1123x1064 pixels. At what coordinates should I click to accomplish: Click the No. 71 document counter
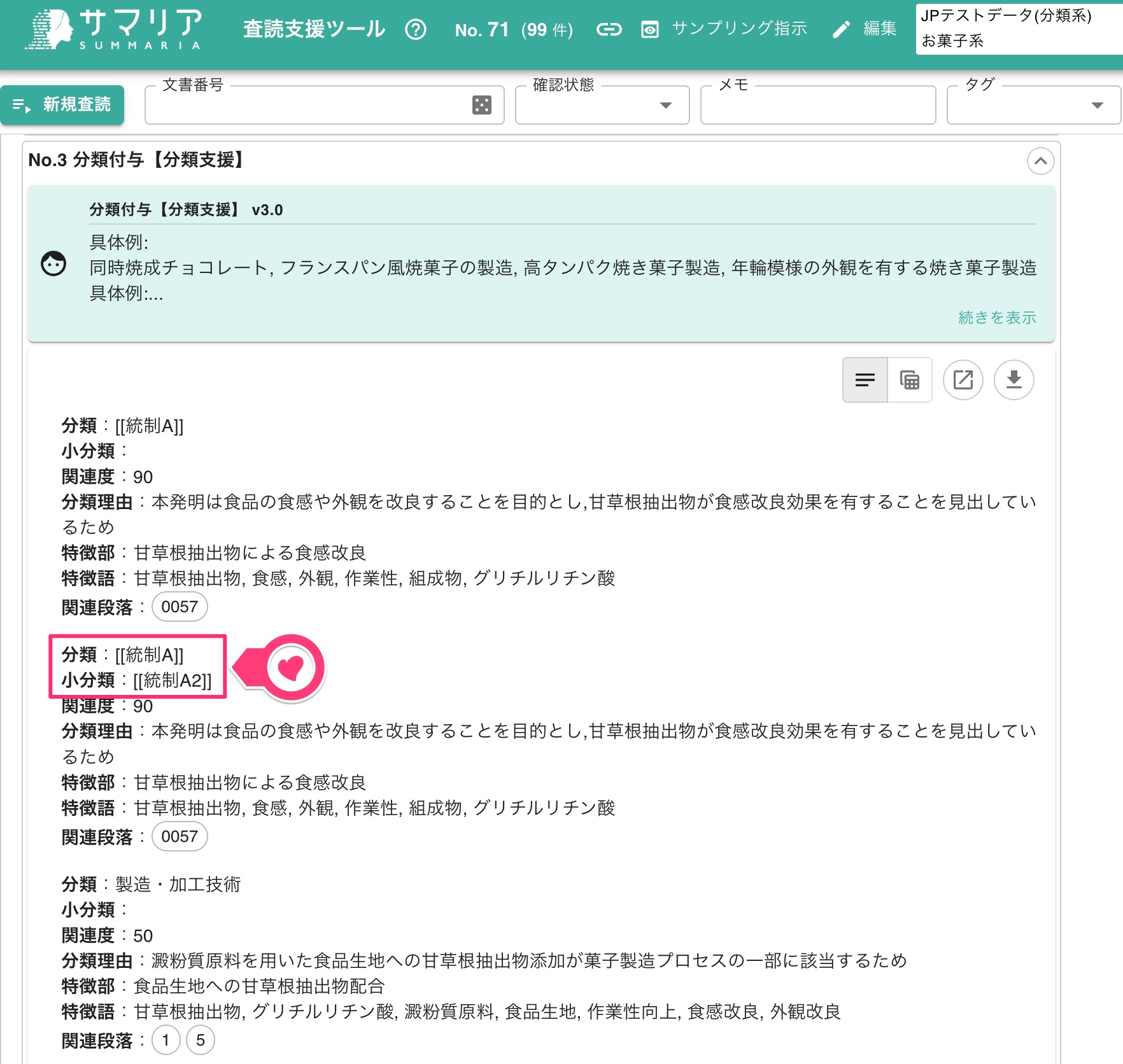click(514, 30)
